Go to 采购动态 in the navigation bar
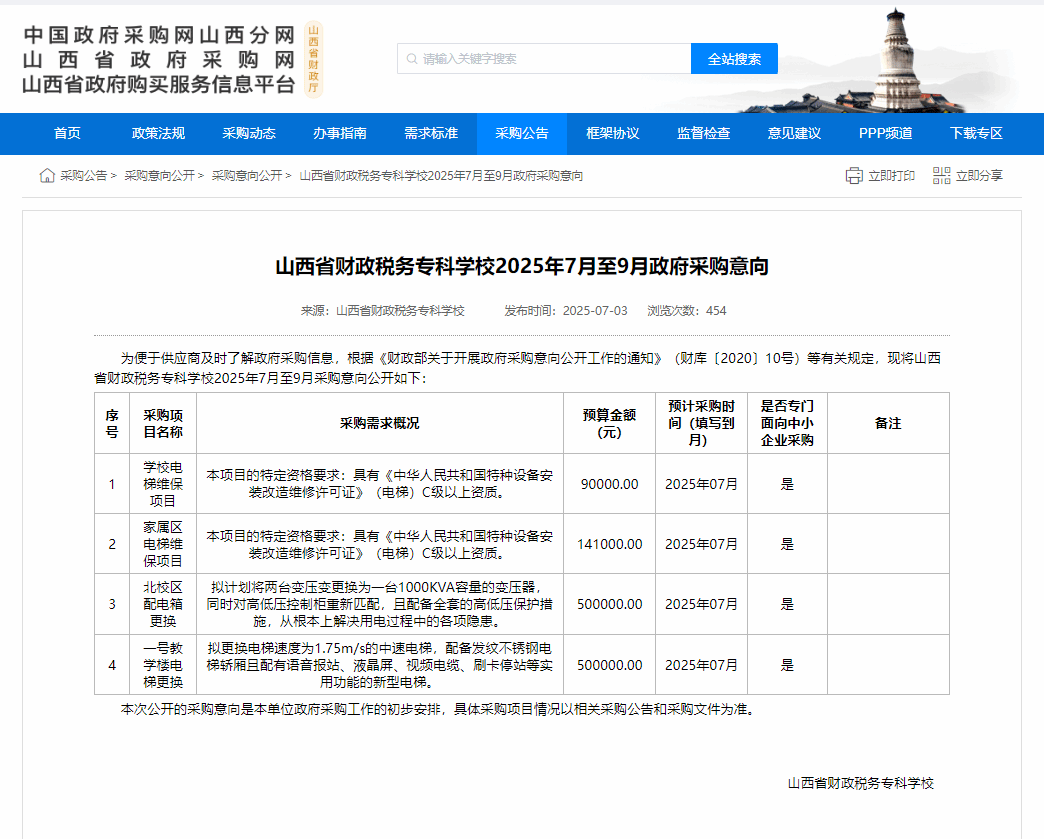This screenshot has height=839, width=1044. 249,134
